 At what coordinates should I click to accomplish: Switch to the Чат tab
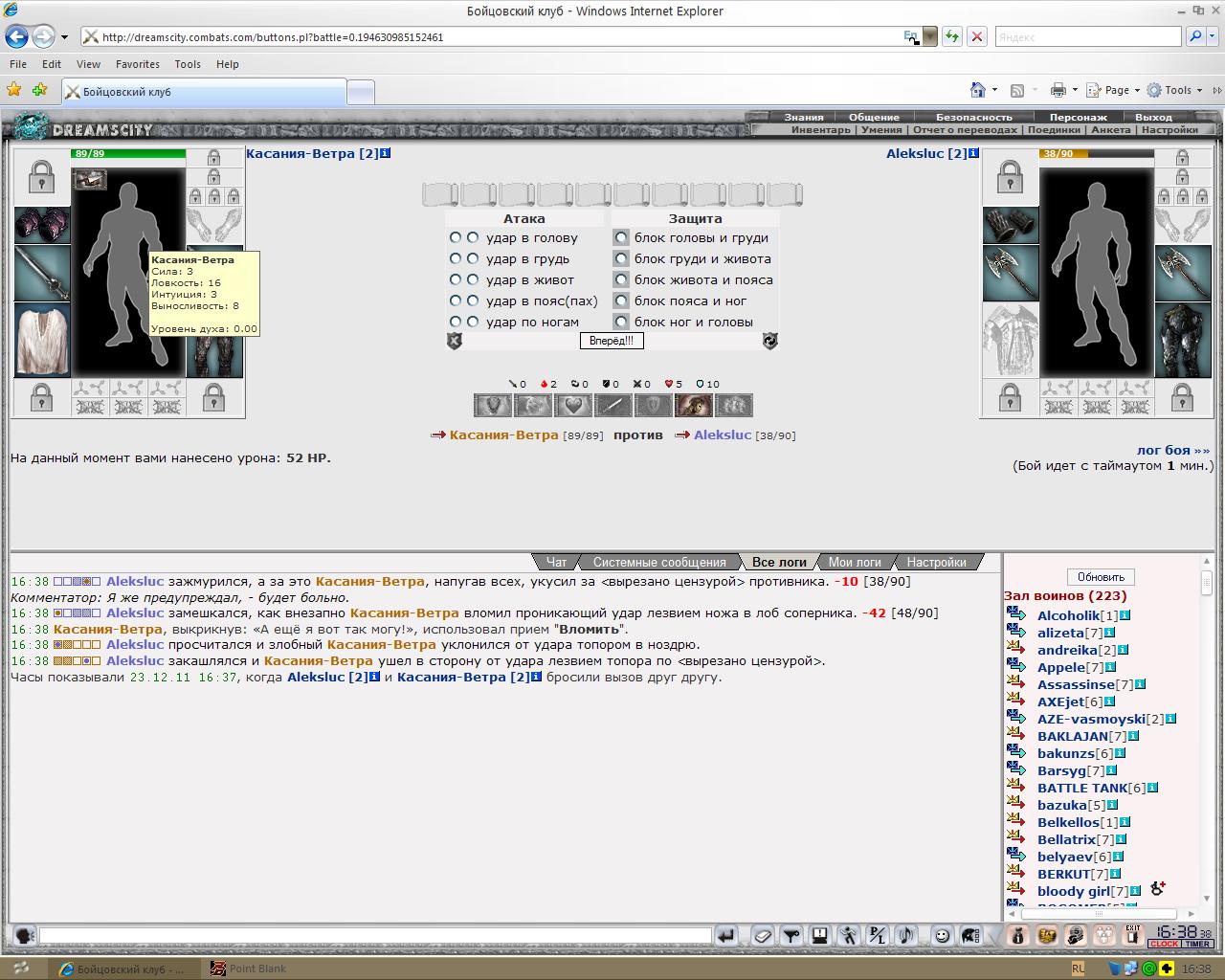coord(556,562)
